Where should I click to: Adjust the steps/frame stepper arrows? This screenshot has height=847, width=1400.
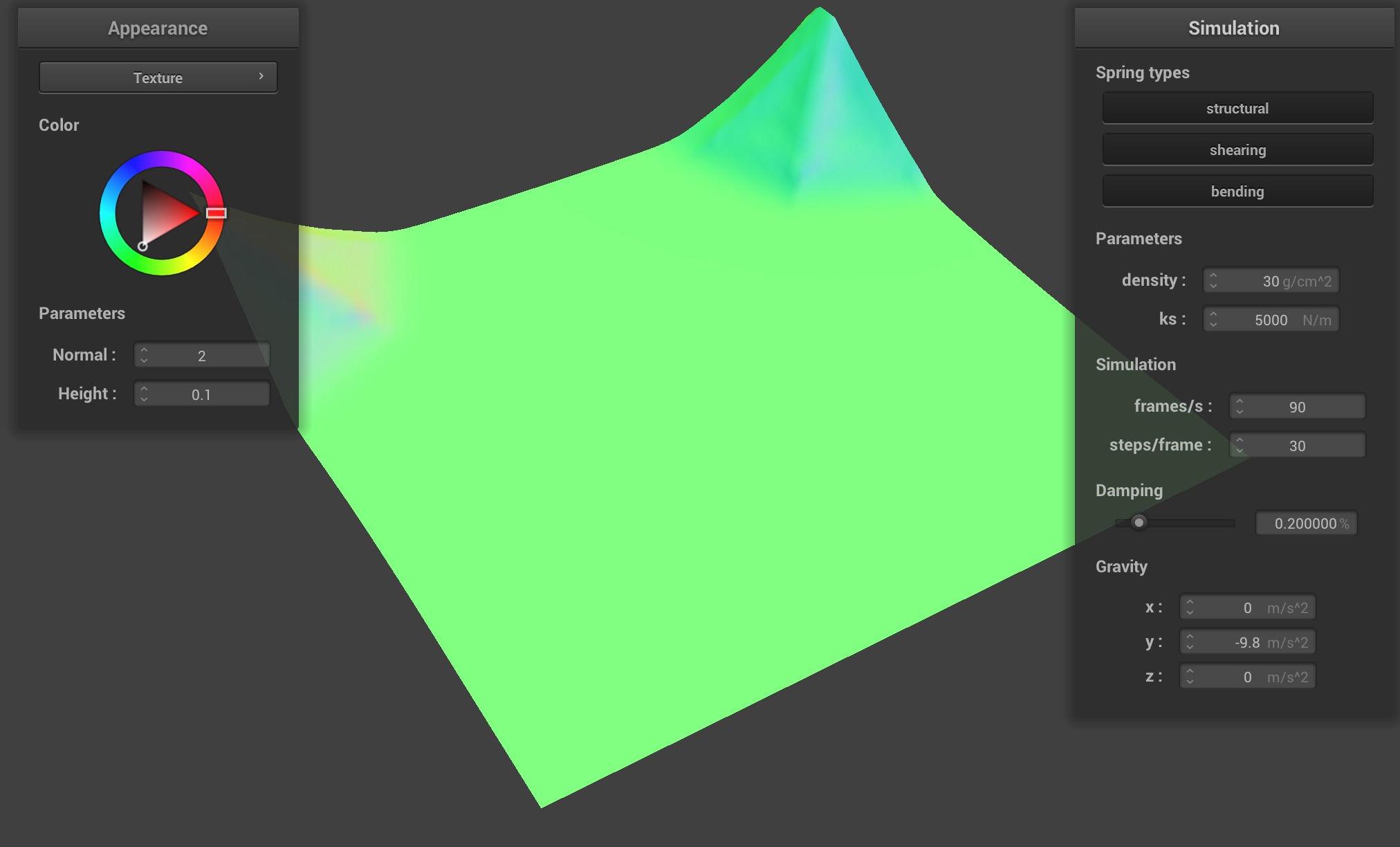(x=1240, y=445)
